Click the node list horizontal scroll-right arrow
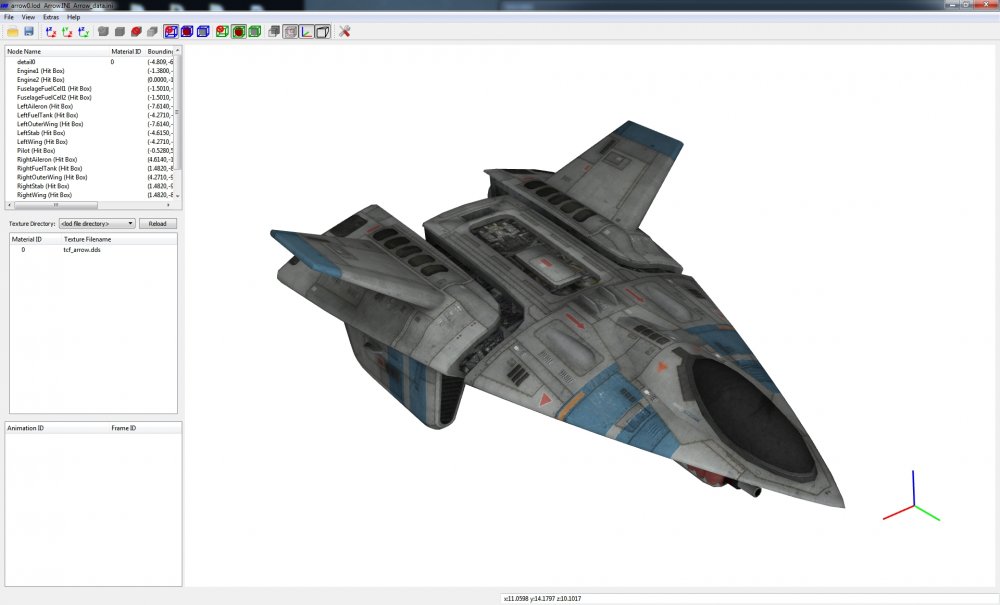The image size is (1000, 605). click(x=168, y=205)
